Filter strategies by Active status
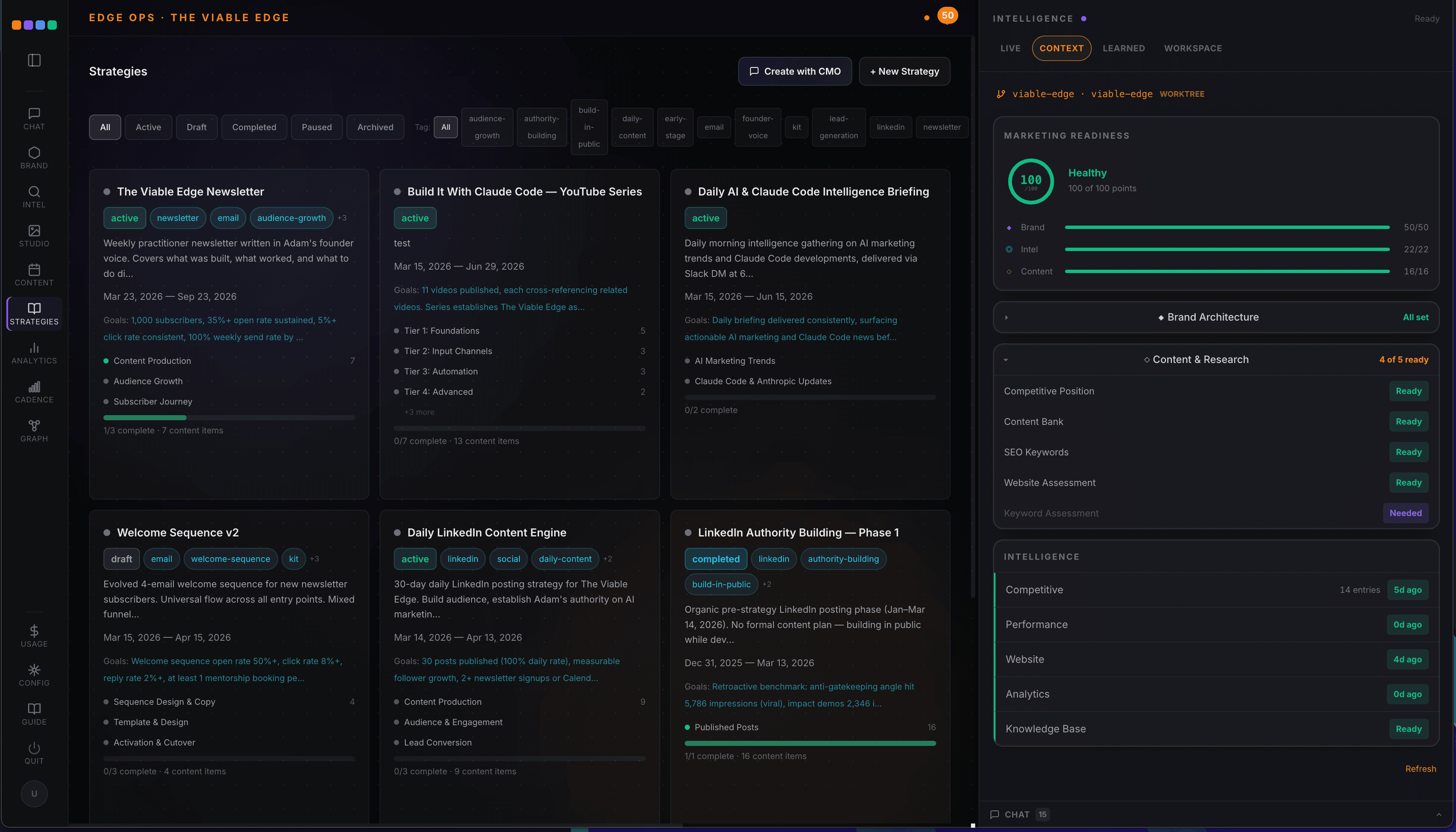1456x832 pixels. pos(148,127)
